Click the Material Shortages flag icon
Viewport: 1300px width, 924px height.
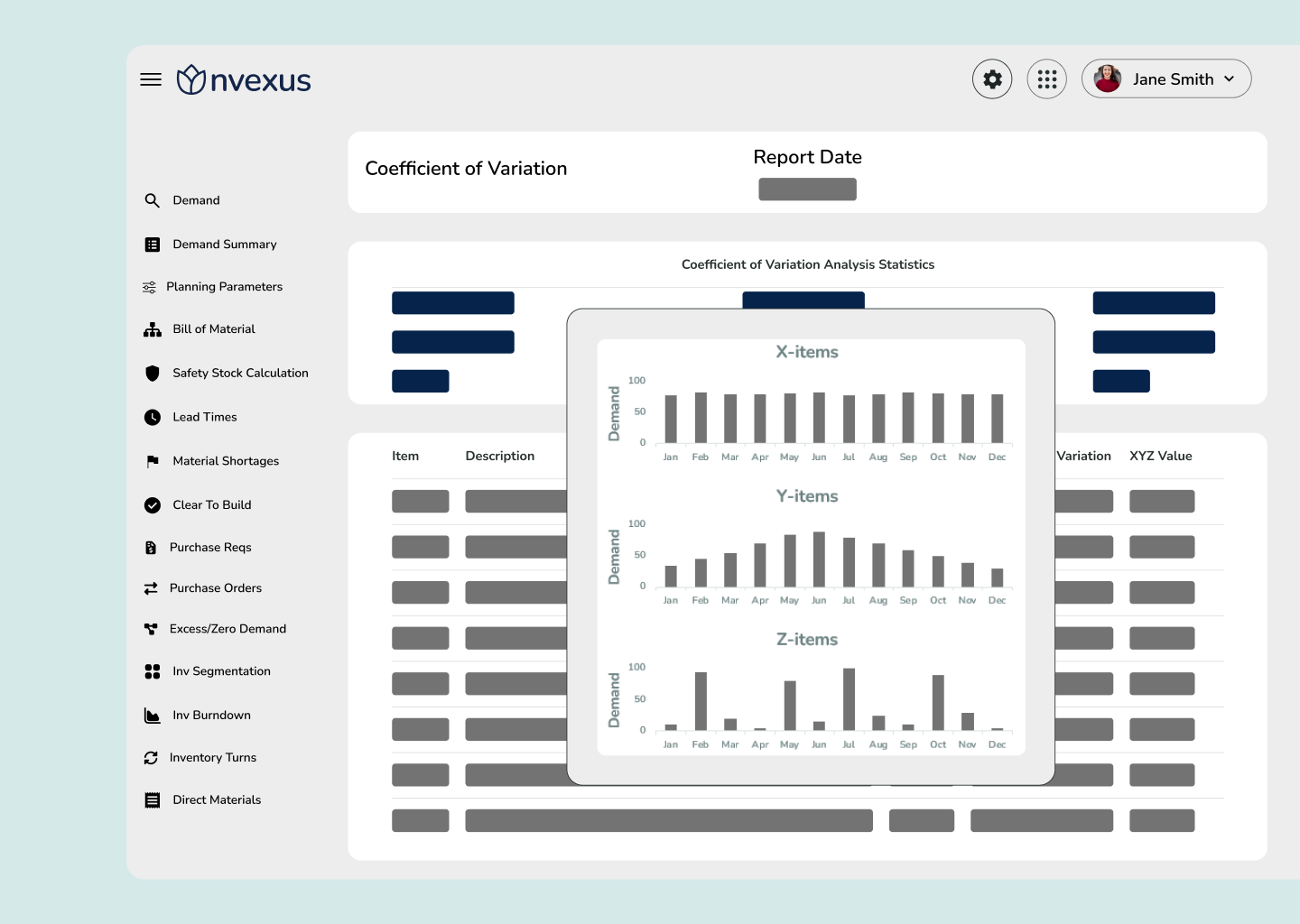[x=153, y=461]
